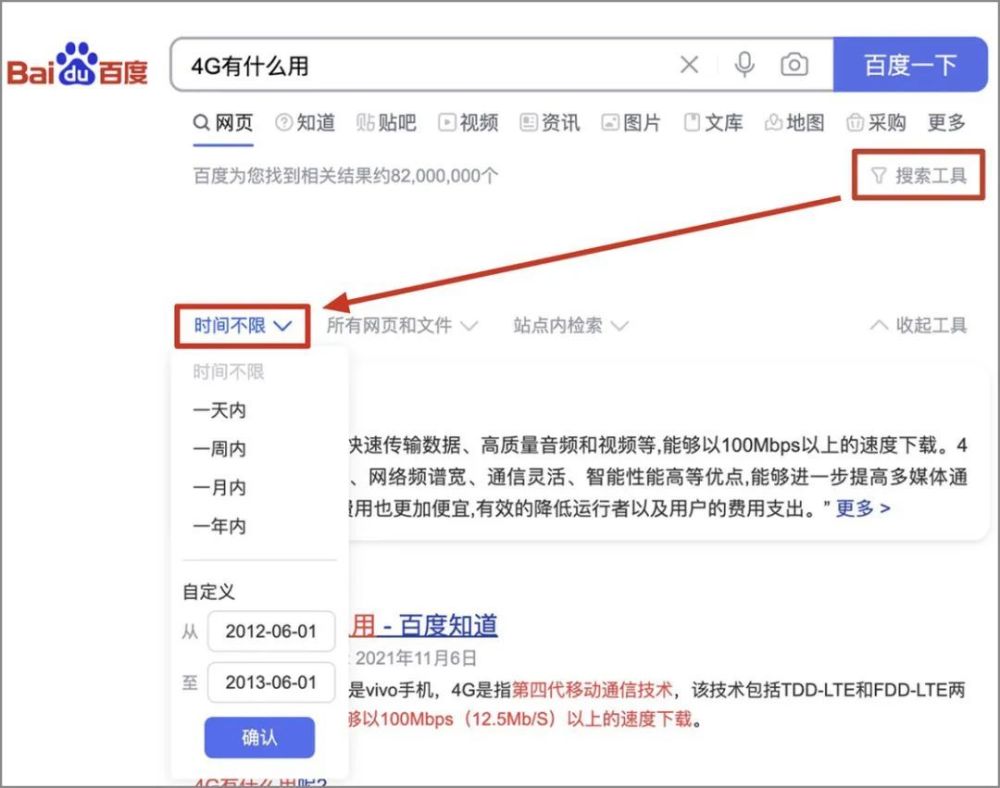Choose 时间不限 option in the list
Screen dimensions: 1000x788
click(228, 372)
